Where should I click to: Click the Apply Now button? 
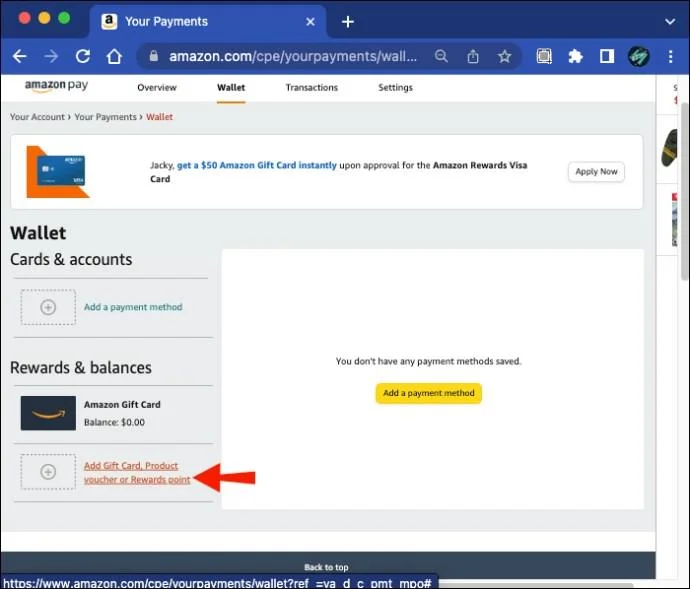coord(596,172)
